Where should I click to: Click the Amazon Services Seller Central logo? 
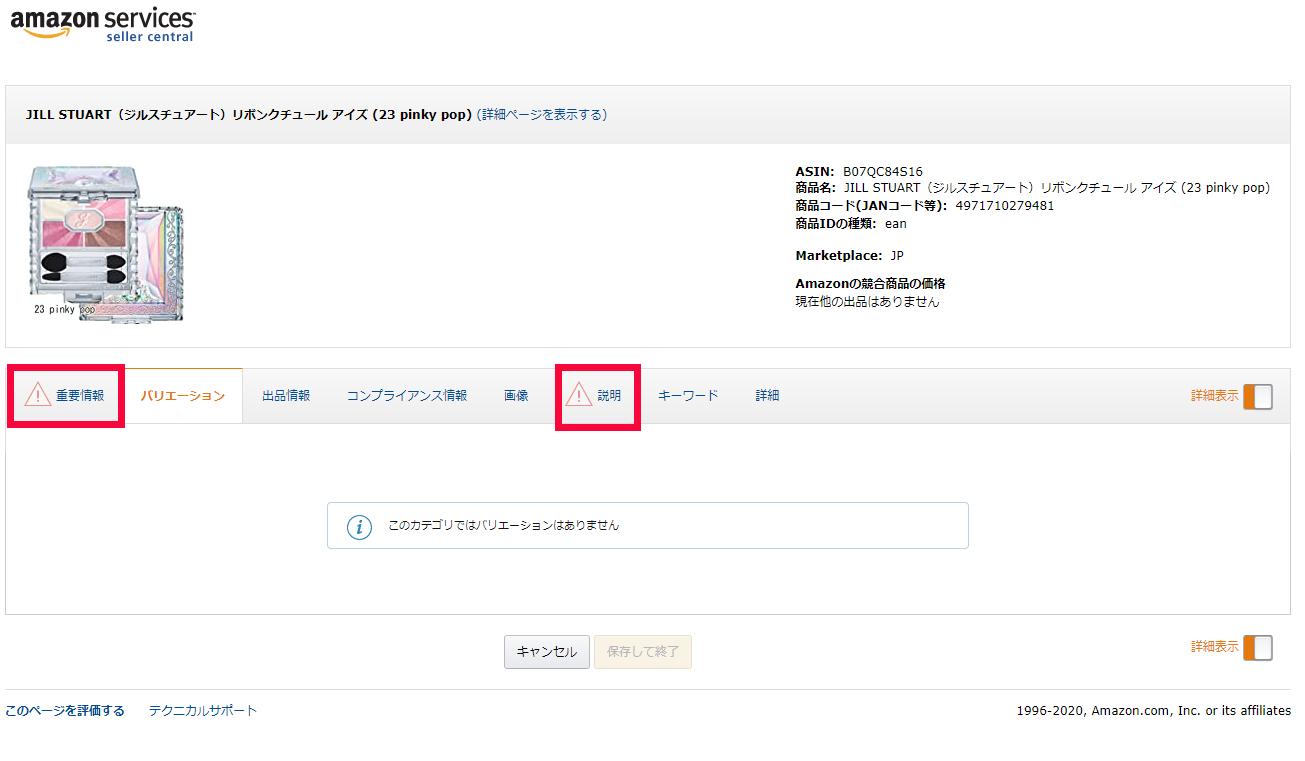coord(103,24)
